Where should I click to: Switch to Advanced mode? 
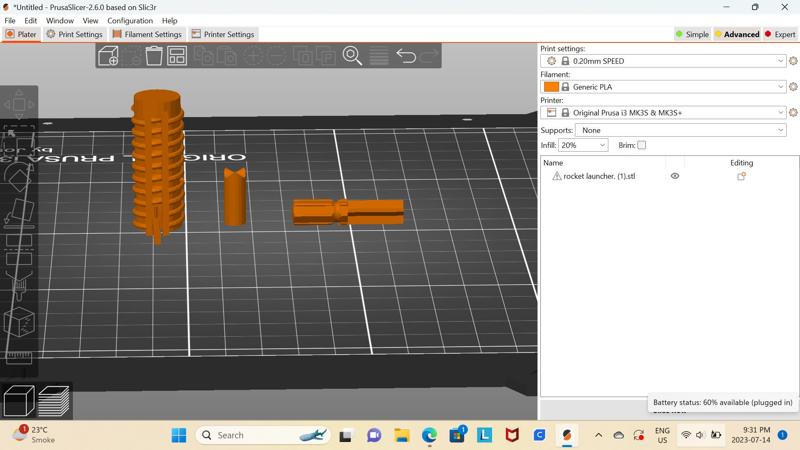(737, 34)
